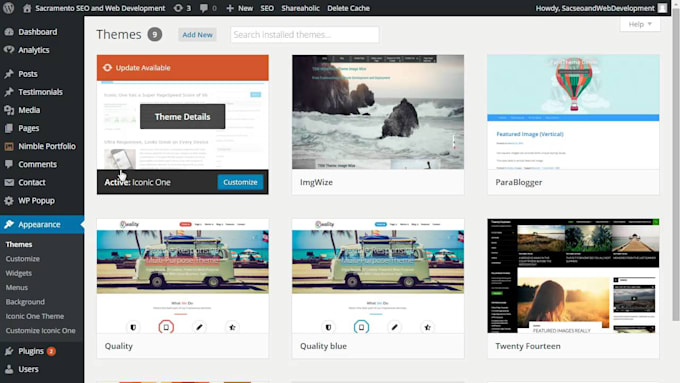Click the ParaBlogger theme name
This screenshot has height=383, width=680.
tap(519, 182)
